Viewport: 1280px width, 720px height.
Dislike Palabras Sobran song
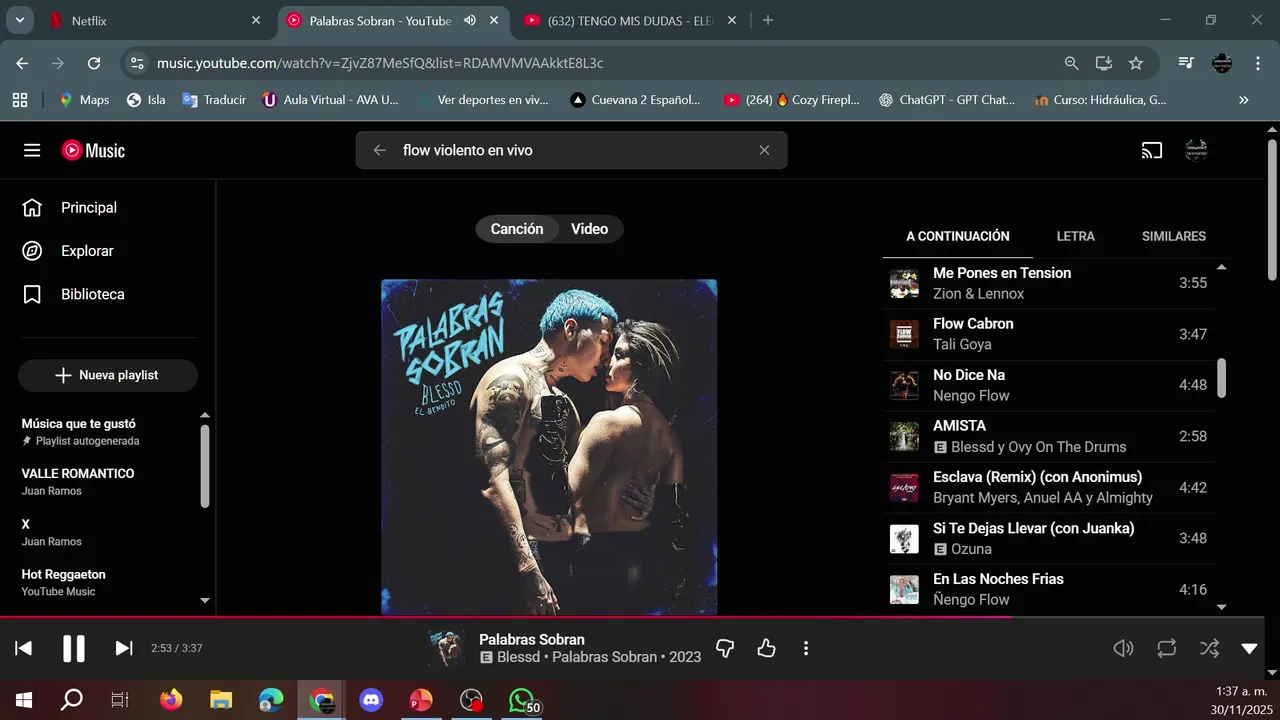726,648
